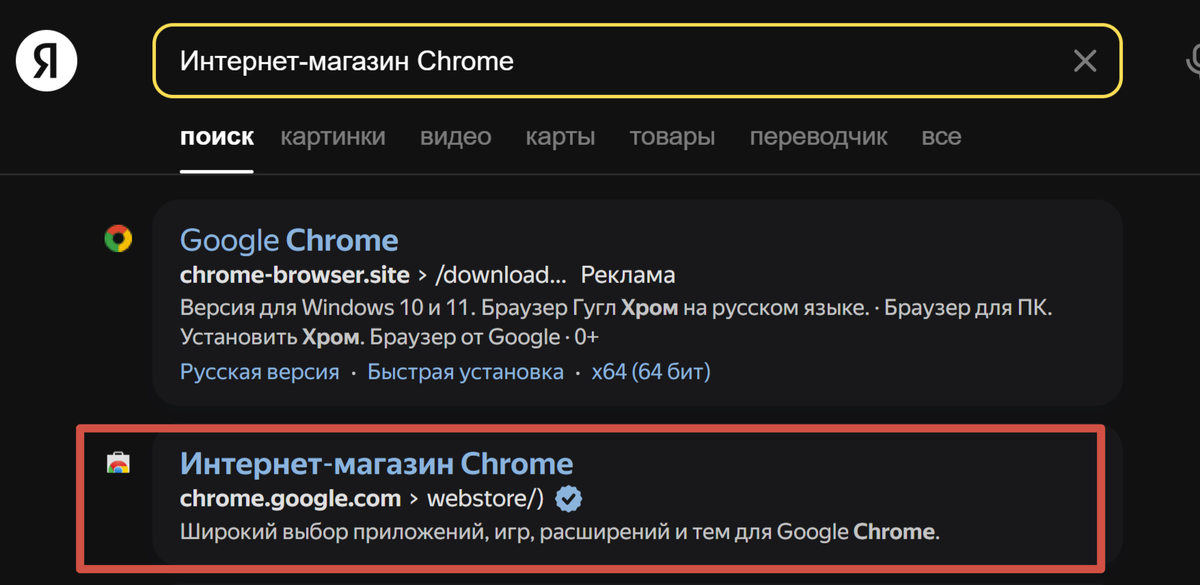Show the все tab
This screenshot has height=585, width=1200.
[941, 137]
